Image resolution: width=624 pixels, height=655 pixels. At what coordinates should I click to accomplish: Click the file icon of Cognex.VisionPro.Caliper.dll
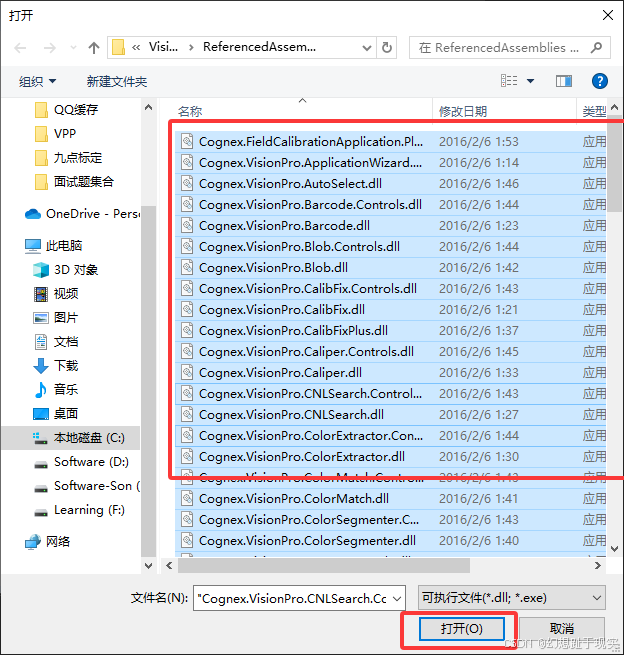pyautogui.click(x=187, y=372)
